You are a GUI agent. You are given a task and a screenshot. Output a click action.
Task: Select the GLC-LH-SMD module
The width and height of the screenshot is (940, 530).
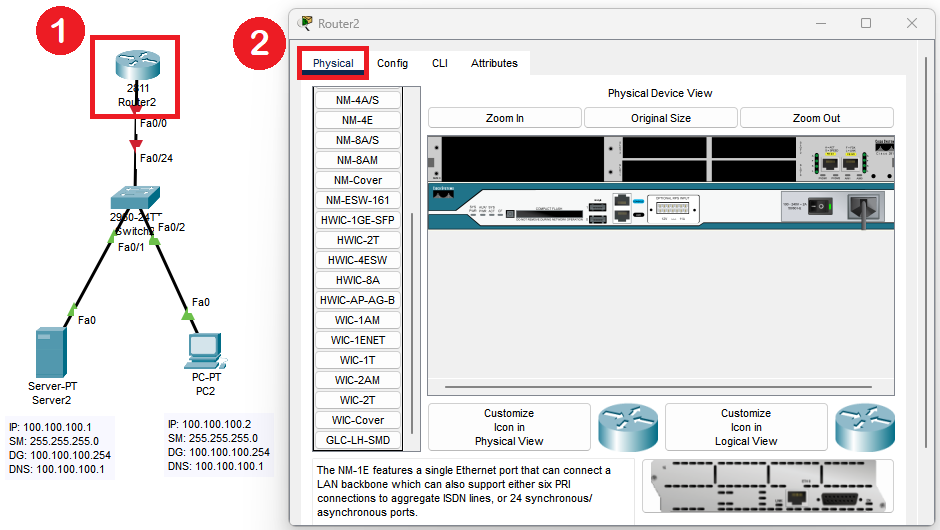(358, 440)
